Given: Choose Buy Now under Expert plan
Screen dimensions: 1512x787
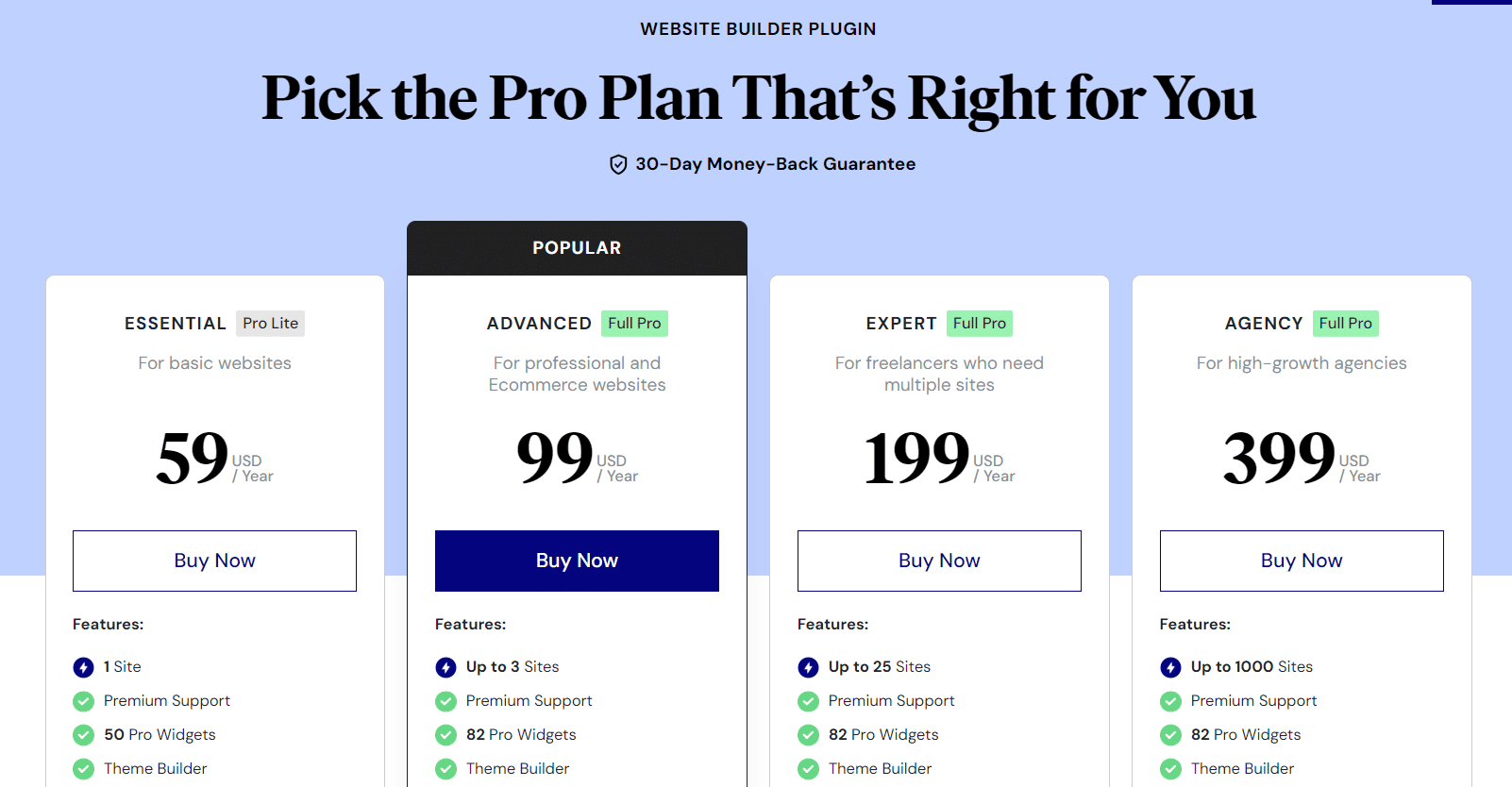Looking at the screenshot, I should (939, 561).
